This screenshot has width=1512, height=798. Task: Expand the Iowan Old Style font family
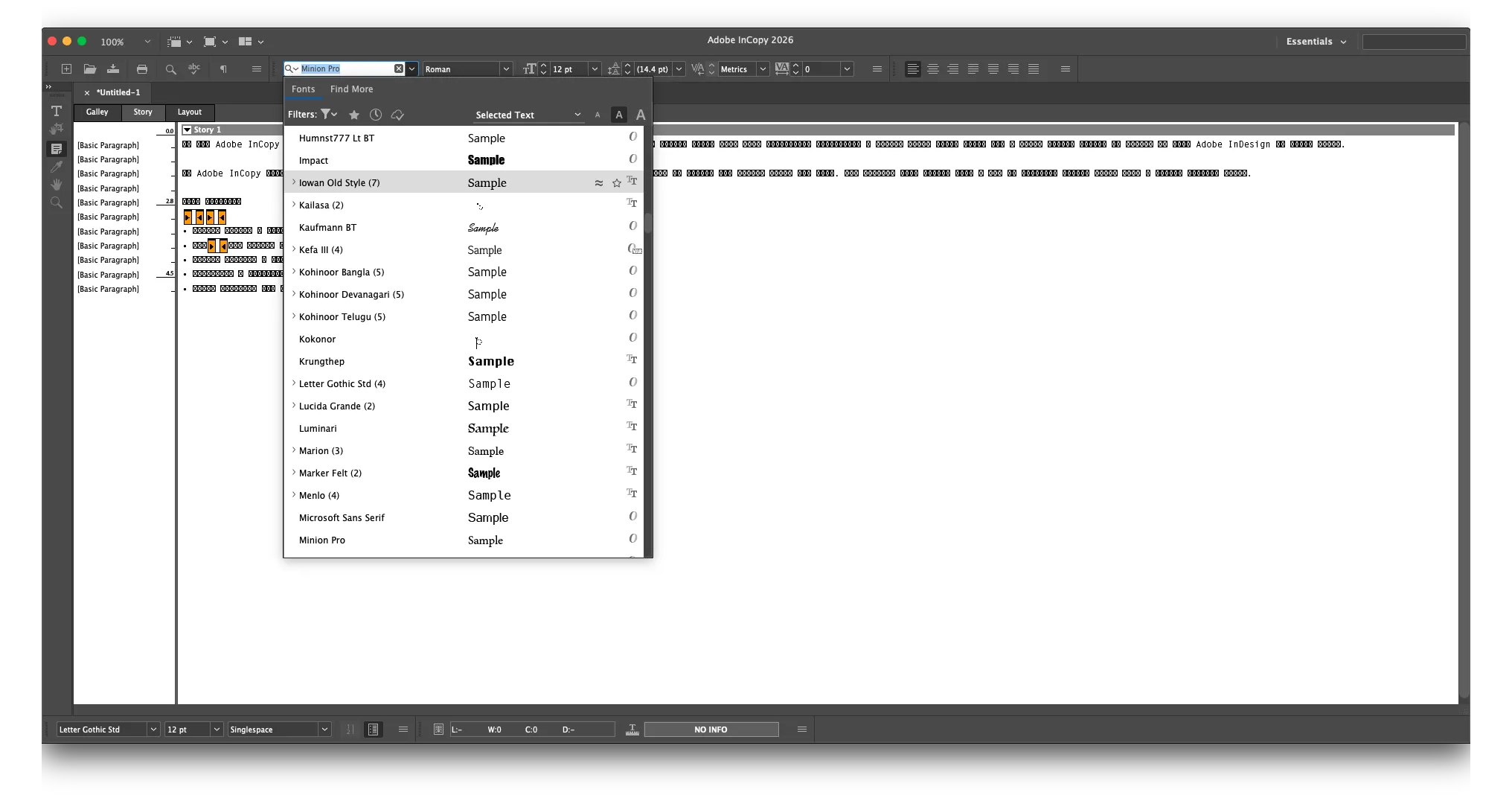click(x=294, y=182)
